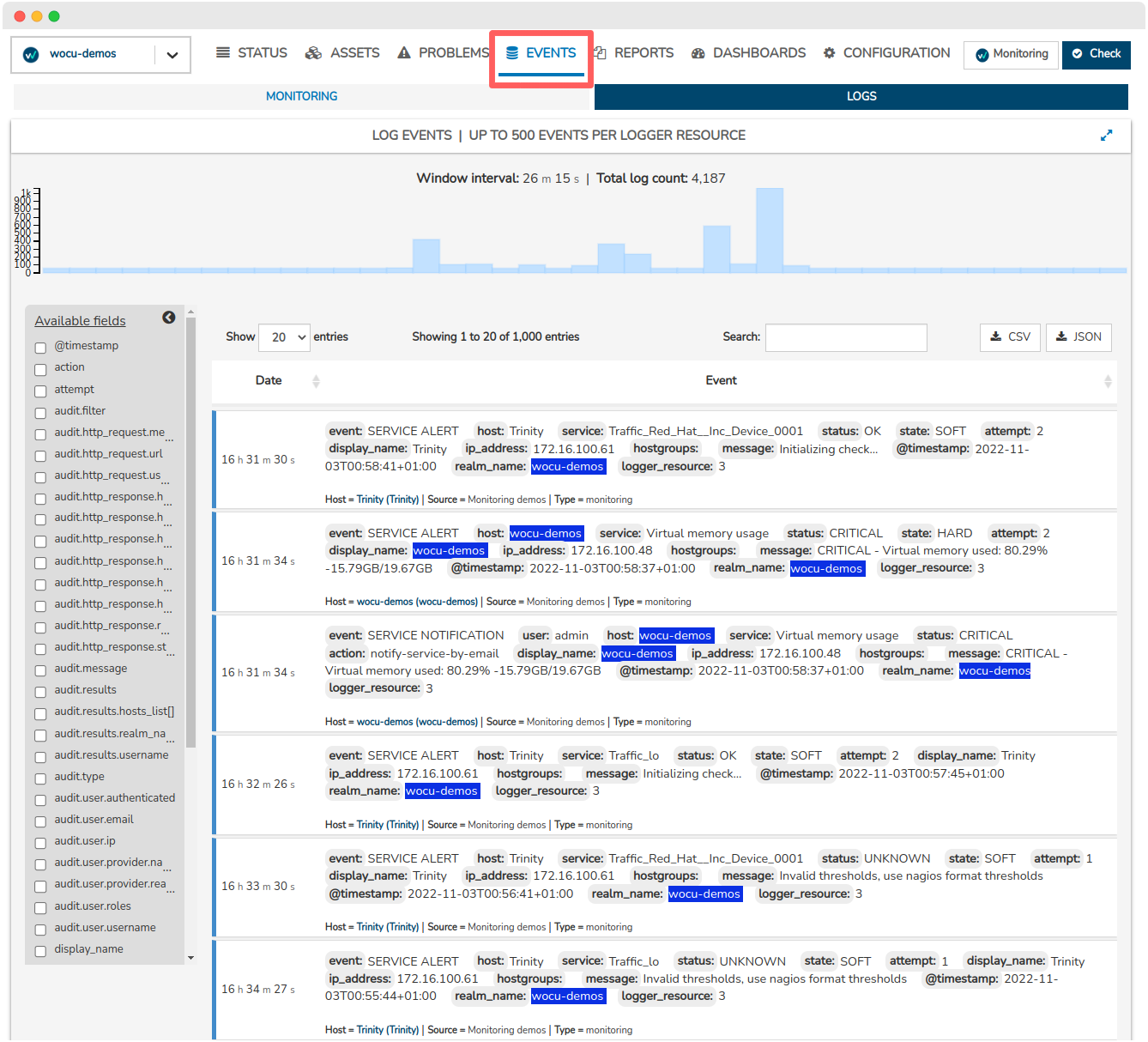
Task: Select the 16h 32m 26s date cell
Action: point(258,785)
